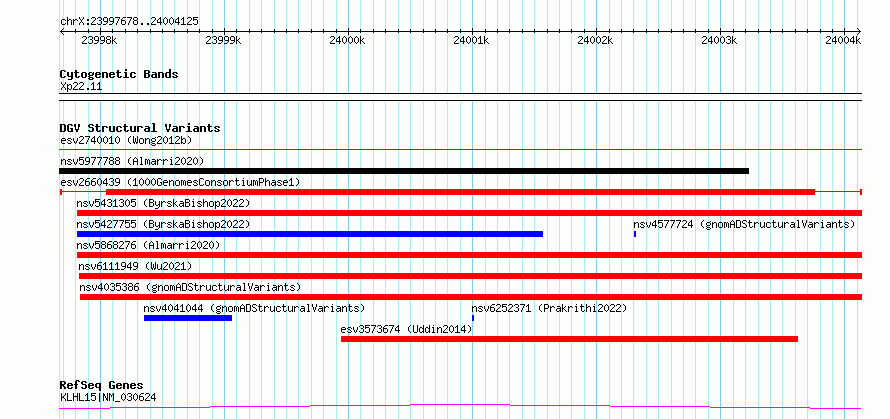
Task: Select the thick red esv2660439 variant bar
Action: 460,192
